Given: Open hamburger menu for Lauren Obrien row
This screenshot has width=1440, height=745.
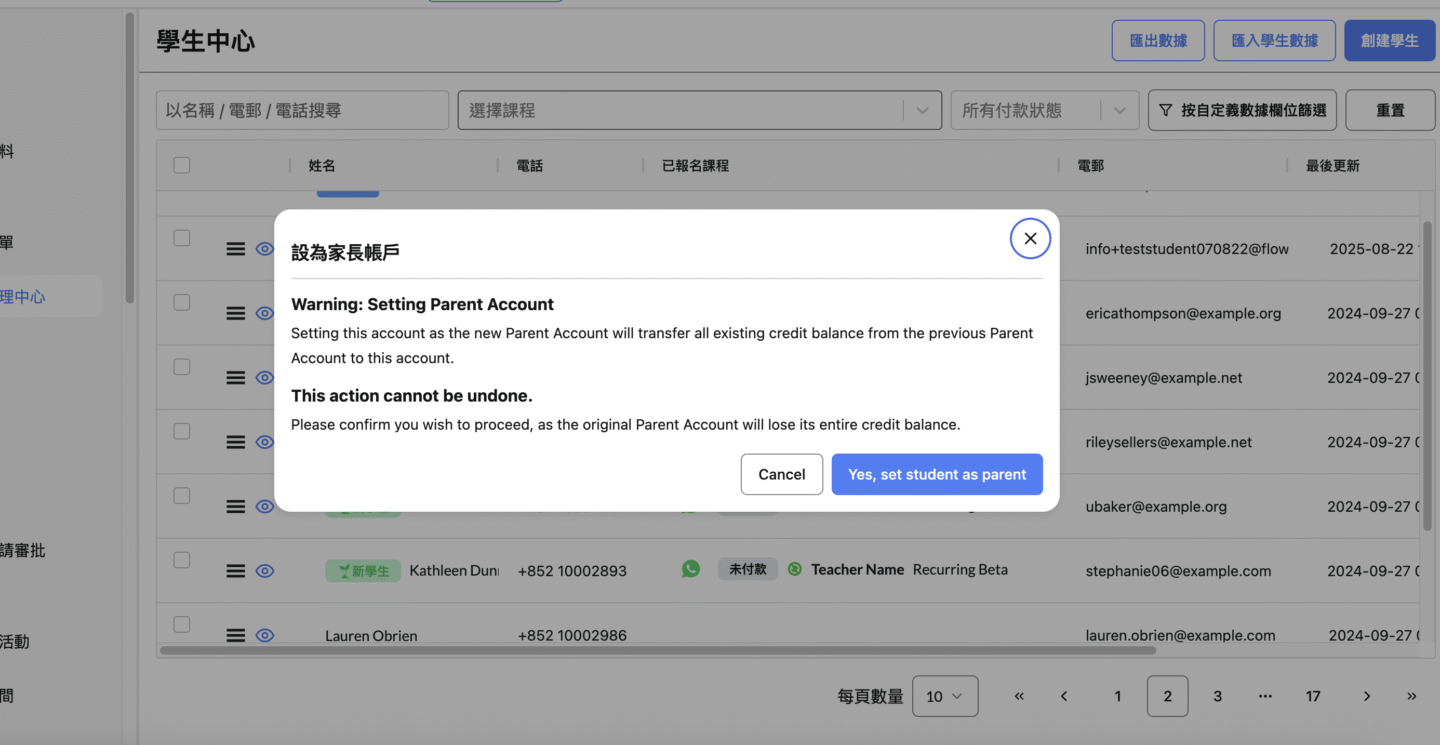Looking at the screenshot, I should point(236,635).
